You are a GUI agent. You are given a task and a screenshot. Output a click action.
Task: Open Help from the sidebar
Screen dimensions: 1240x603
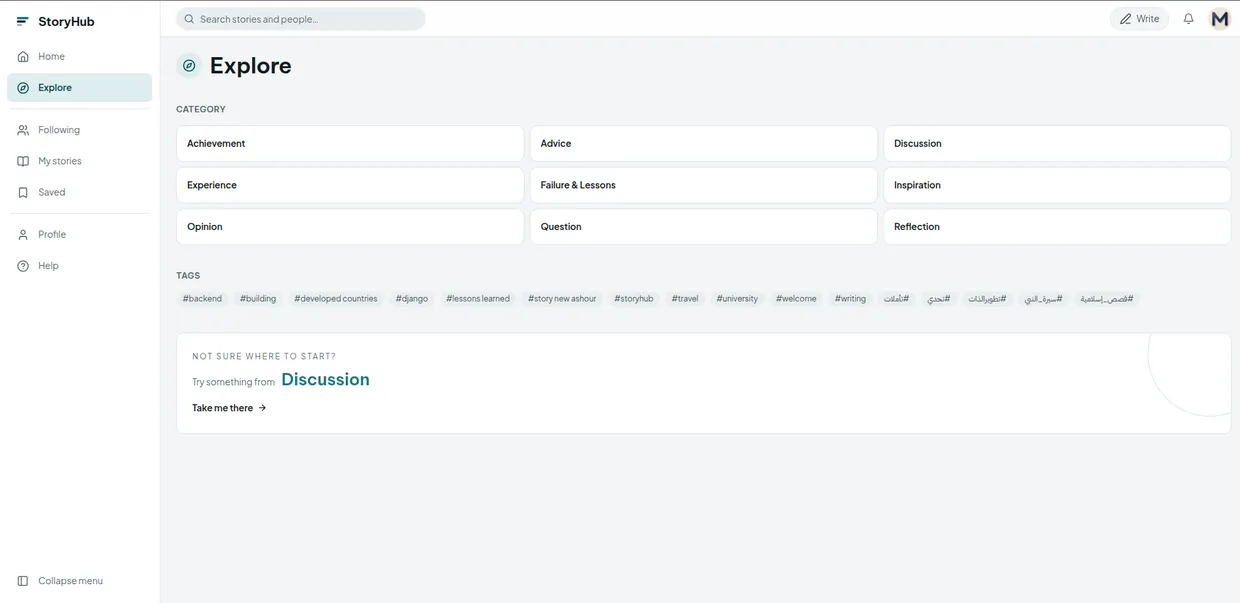(79, 266)
